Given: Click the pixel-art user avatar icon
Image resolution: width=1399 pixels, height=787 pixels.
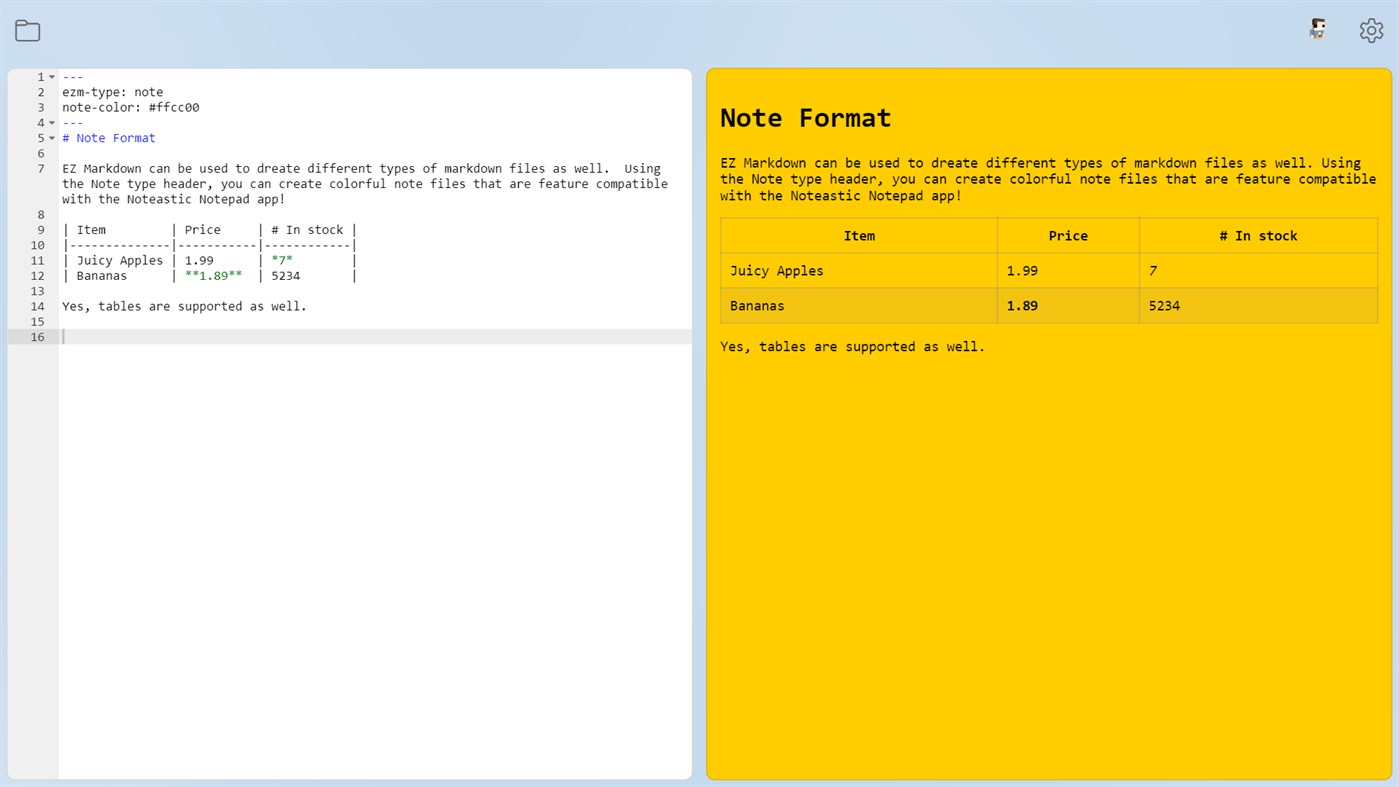Looking at the screenshot, I should click(x=1317, y=29).
